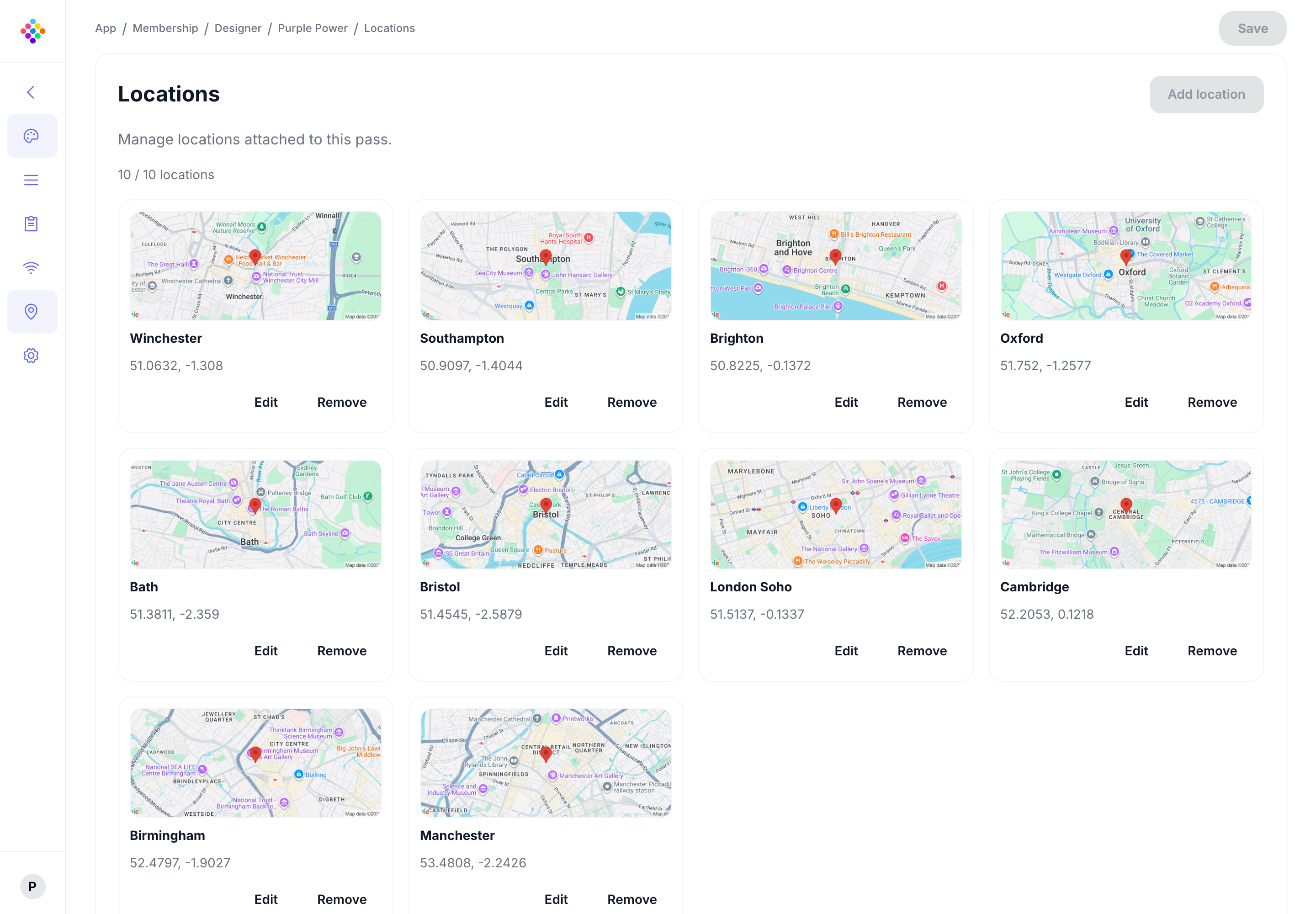
Task: Edit the Bristol location
Action: point(556,651)
